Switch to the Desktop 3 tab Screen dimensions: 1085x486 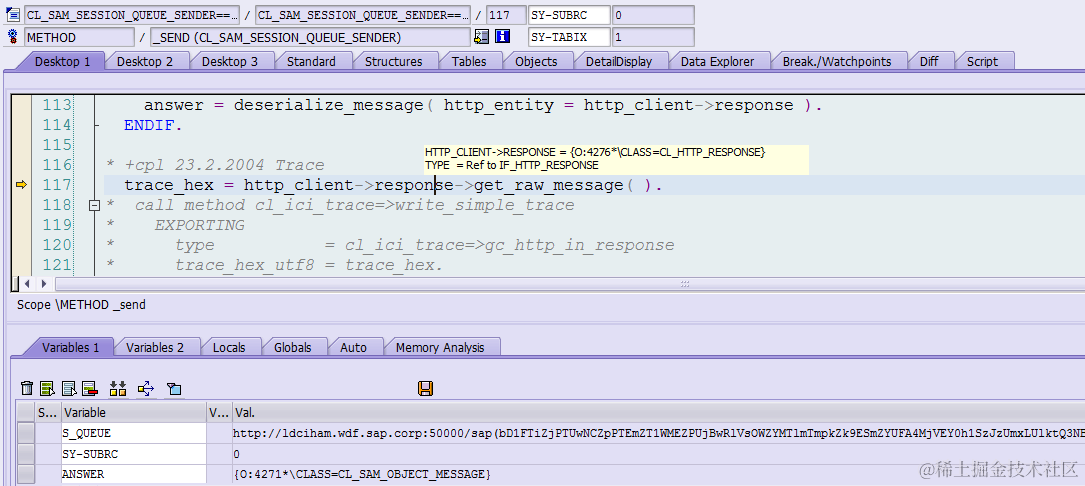coord(230,62)
